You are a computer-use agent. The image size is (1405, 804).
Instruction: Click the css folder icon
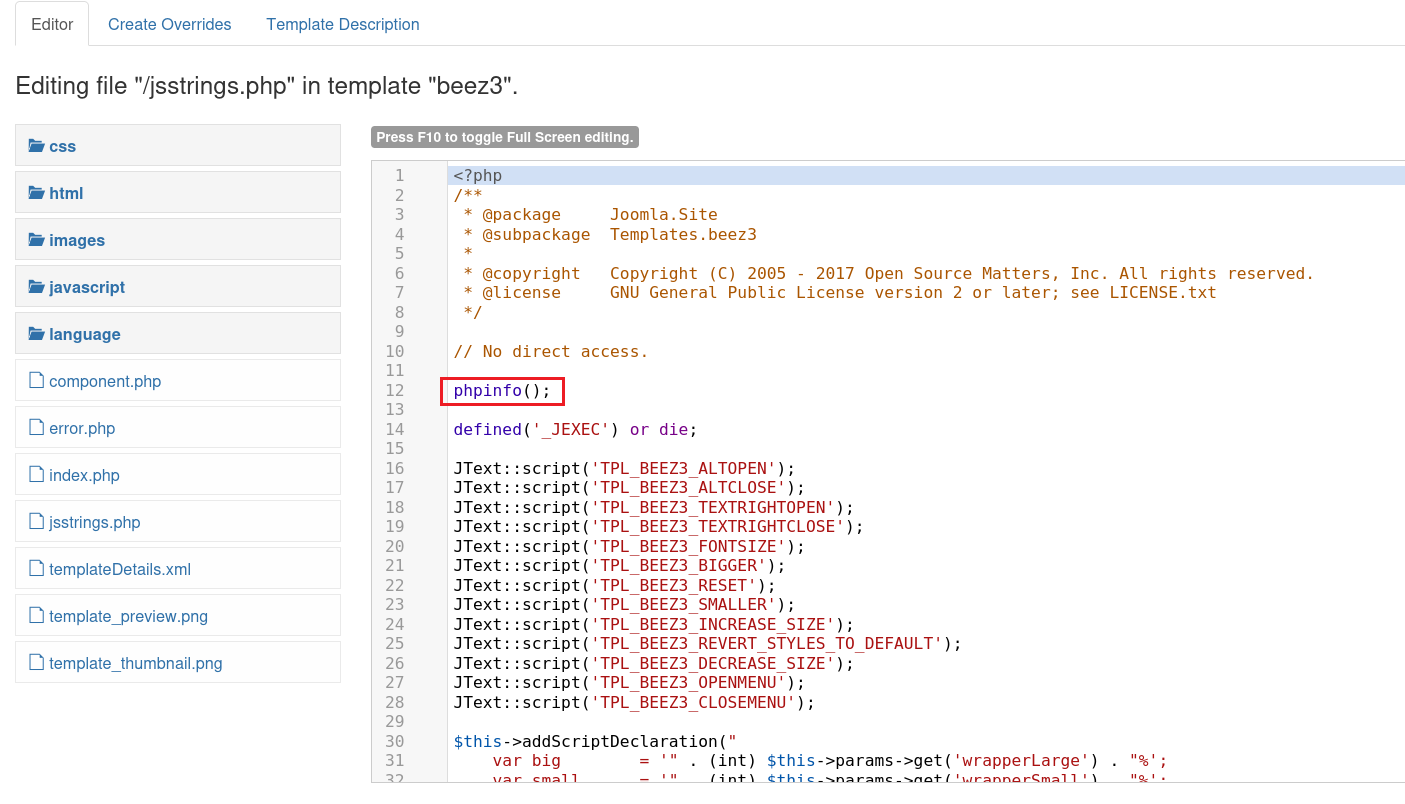[37, 146]
